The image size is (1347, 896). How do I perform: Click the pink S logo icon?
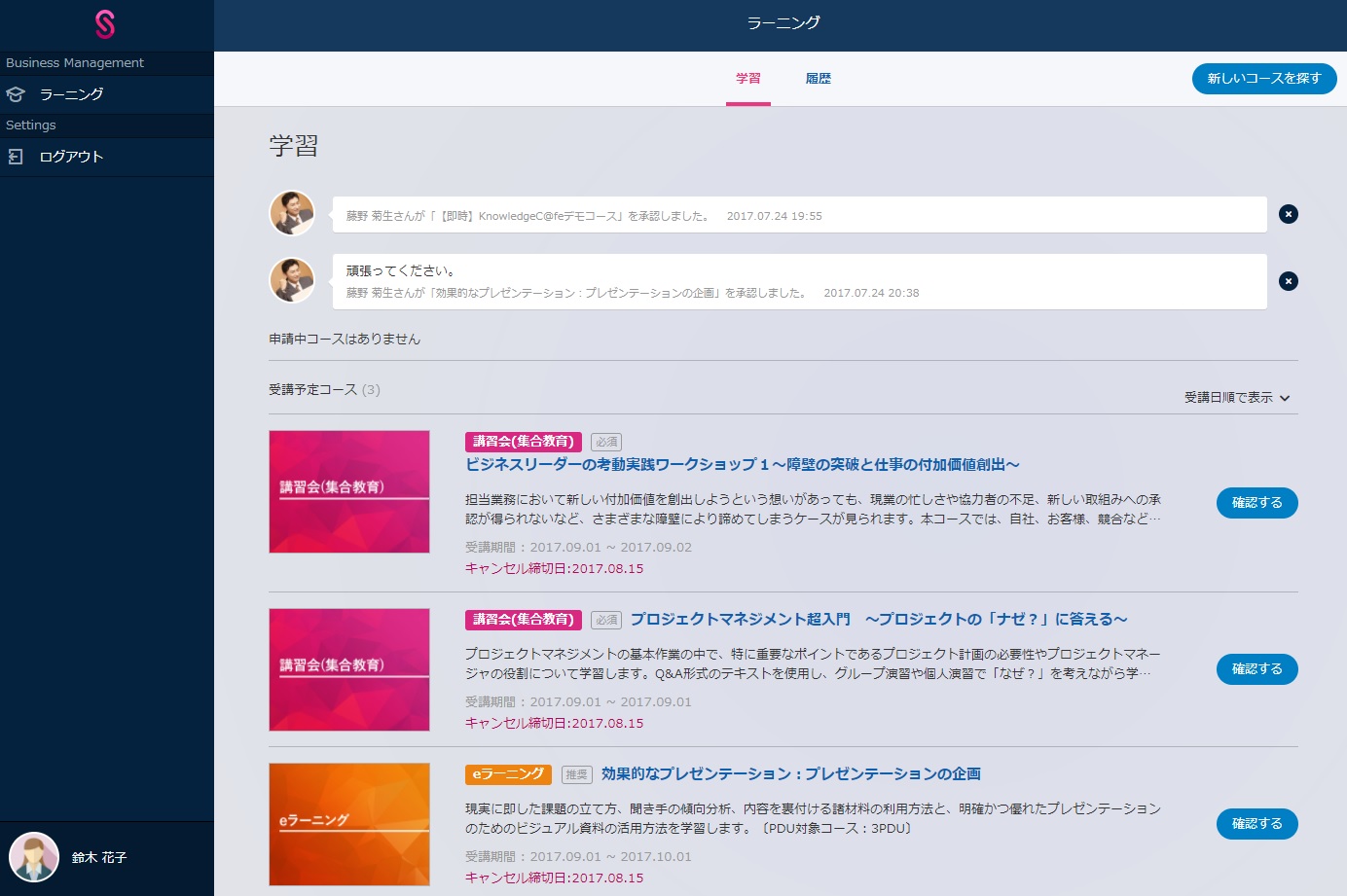tap(105, 24)
